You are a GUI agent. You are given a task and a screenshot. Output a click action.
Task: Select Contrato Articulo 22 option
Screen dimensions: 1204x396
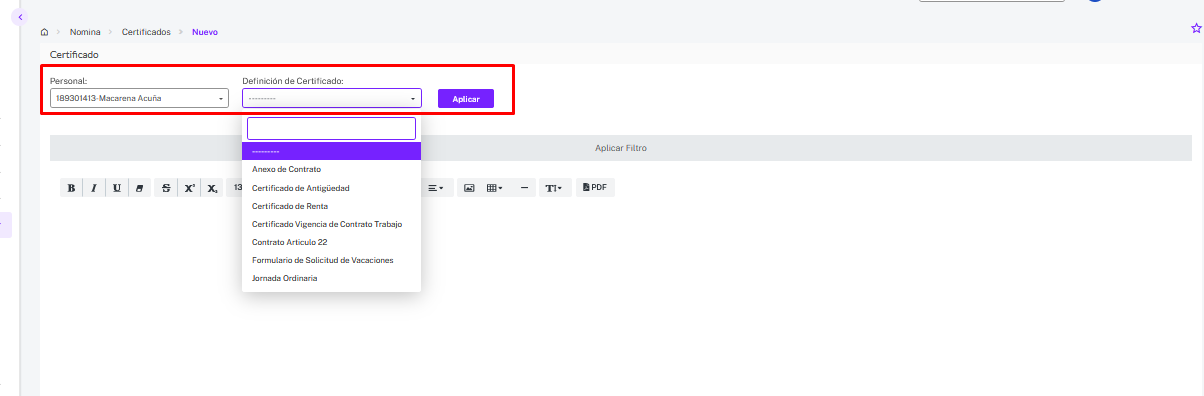(x=331, y=242)
